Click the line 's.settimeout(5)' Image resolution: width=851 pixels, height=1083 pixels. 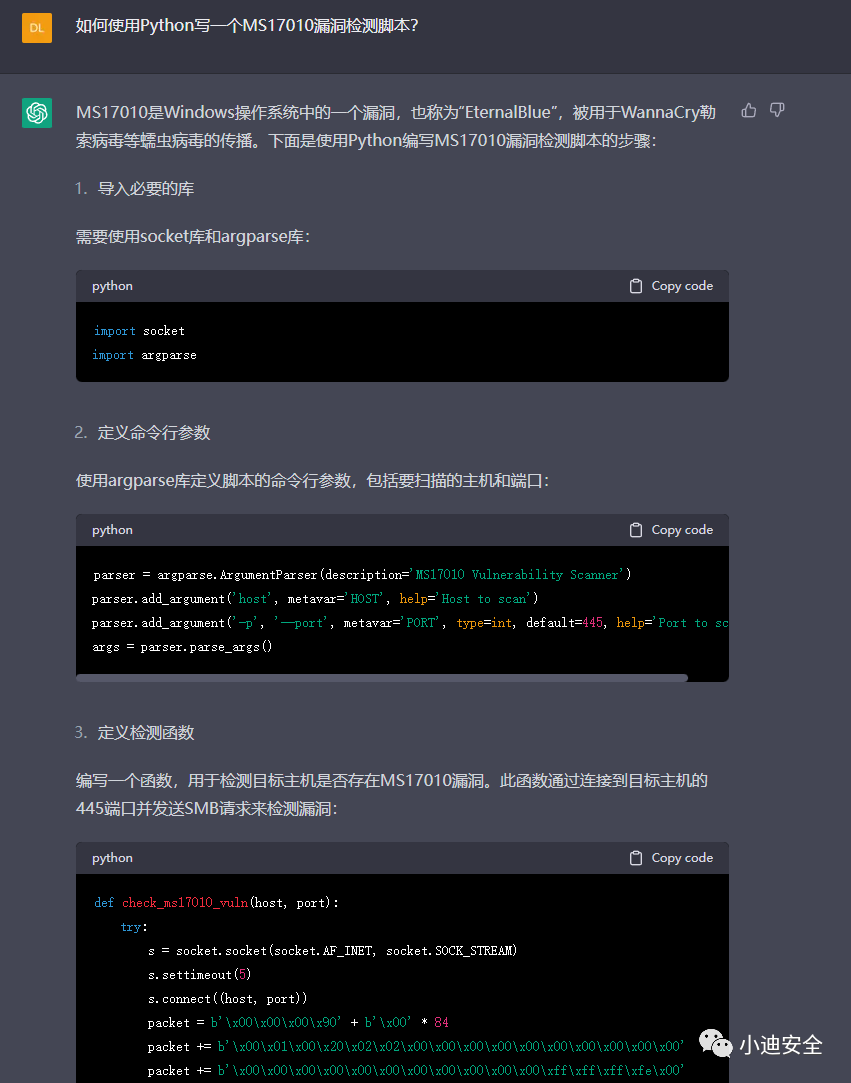coord(200,975)
